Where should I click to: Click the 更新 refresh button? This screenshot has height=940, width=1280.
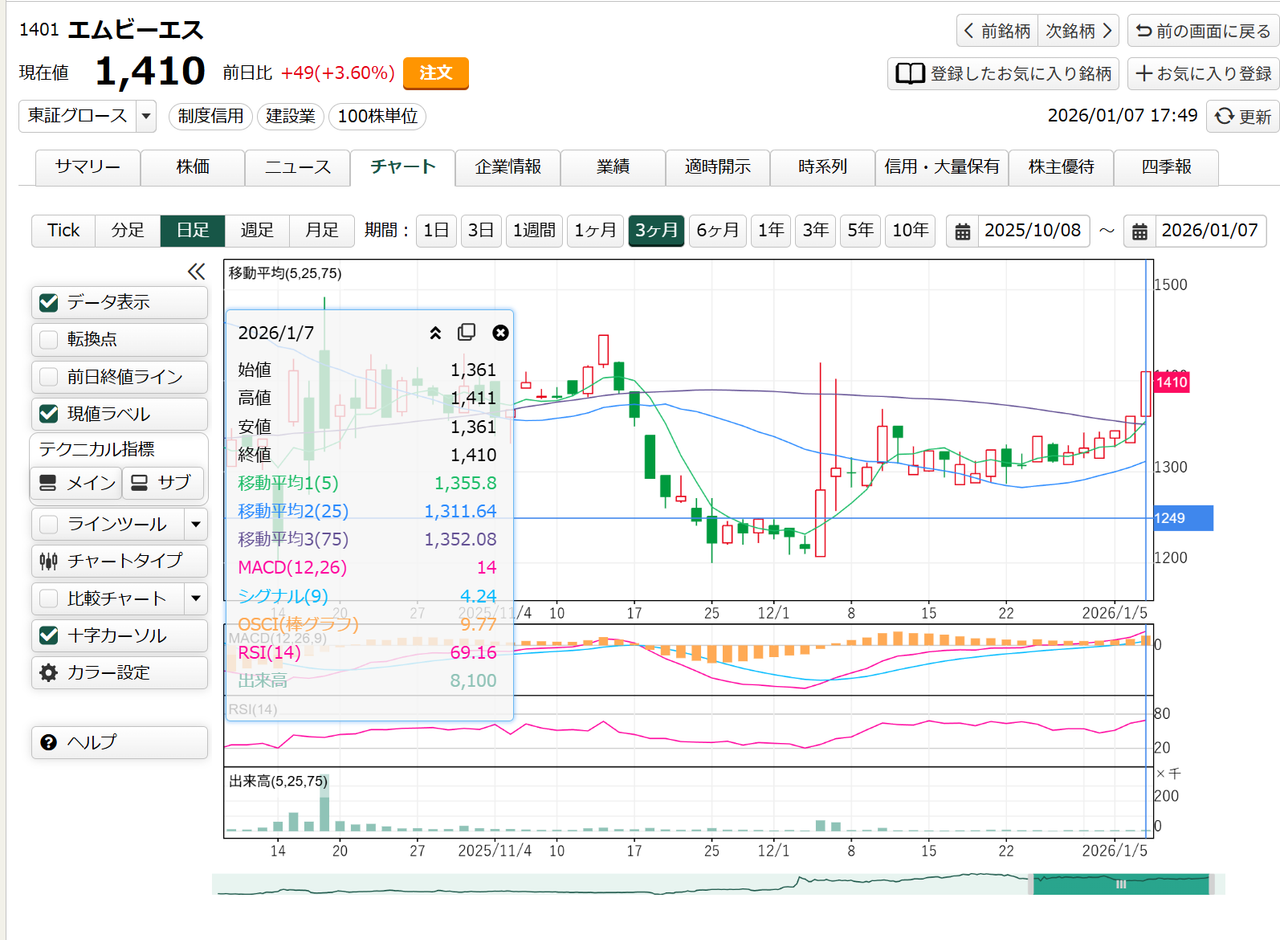(x=1242, y=116)
